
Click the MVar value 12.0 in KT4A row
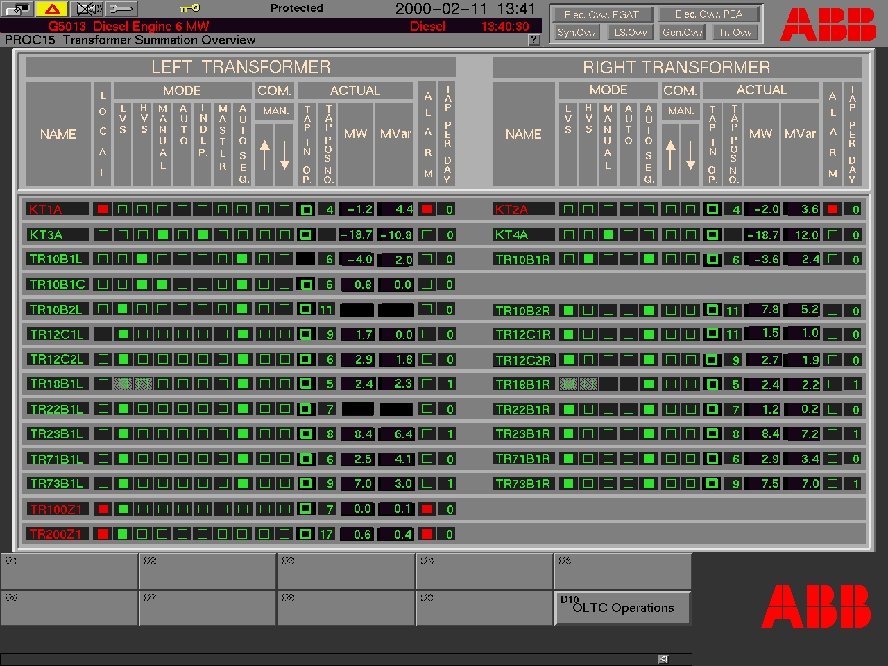[x=801, y=234]
